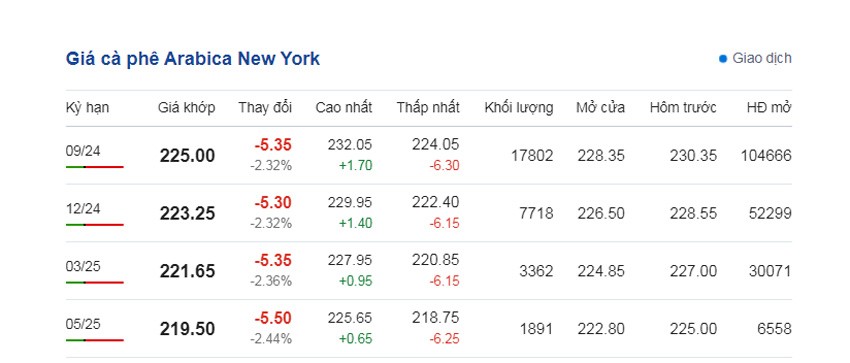This screenshot has width=850, height=363.
Task: Open the 03/25 contract term
Action: pos(83,267)
